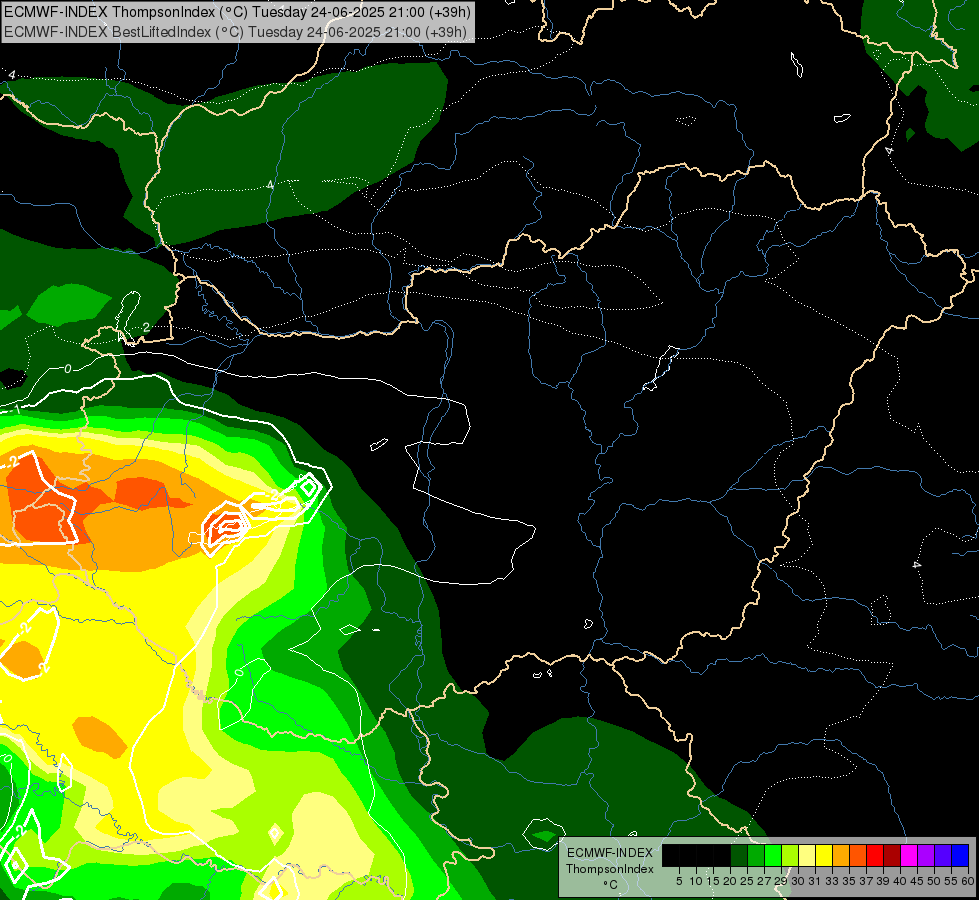The width and height of the screenshot is (979, 900).
Task: Select the bright red legend swatch for 37–39
Action: tap(875, 855)
